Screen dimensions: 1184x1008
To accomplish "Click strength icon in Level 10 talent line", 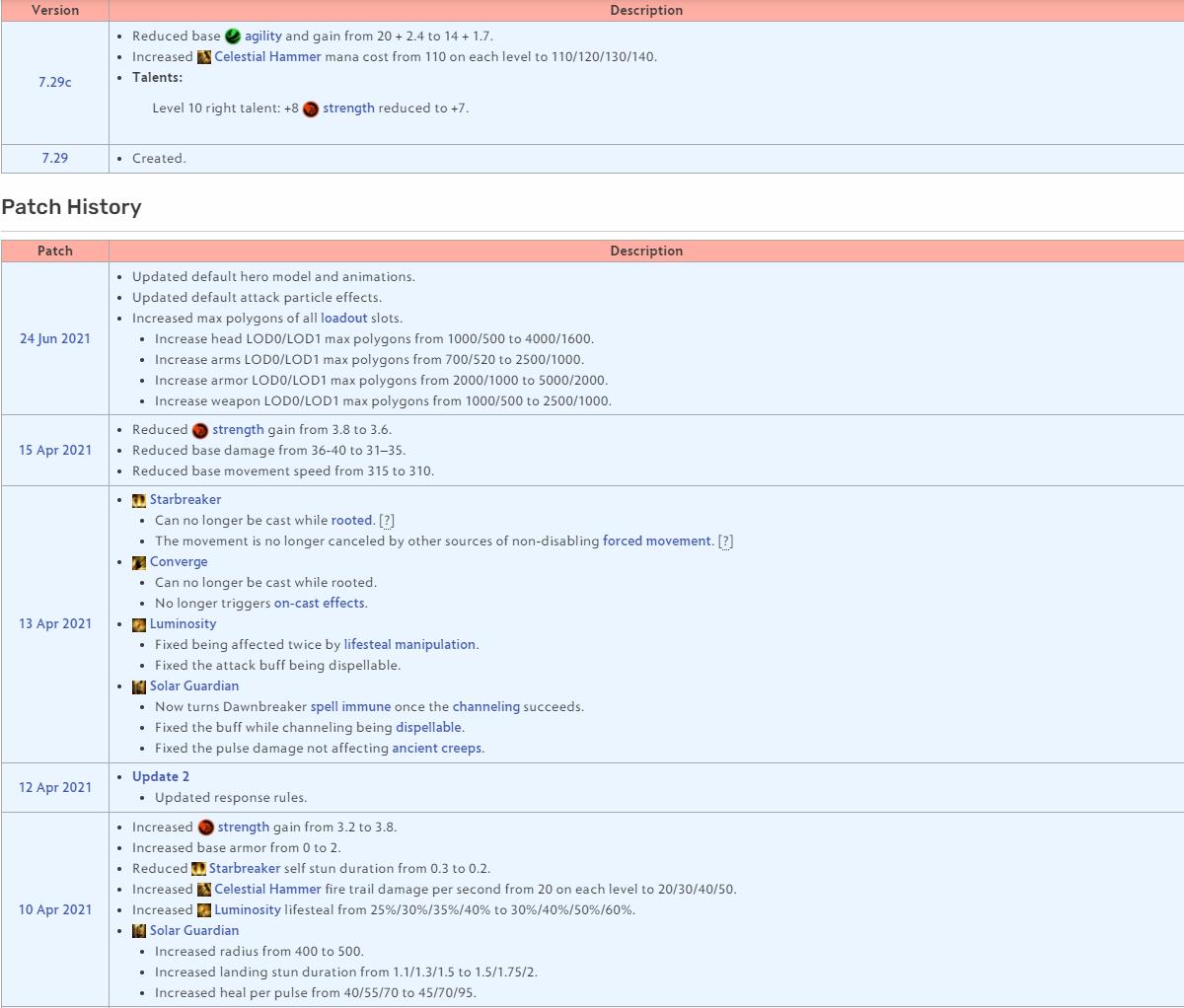I will (311, 108).
